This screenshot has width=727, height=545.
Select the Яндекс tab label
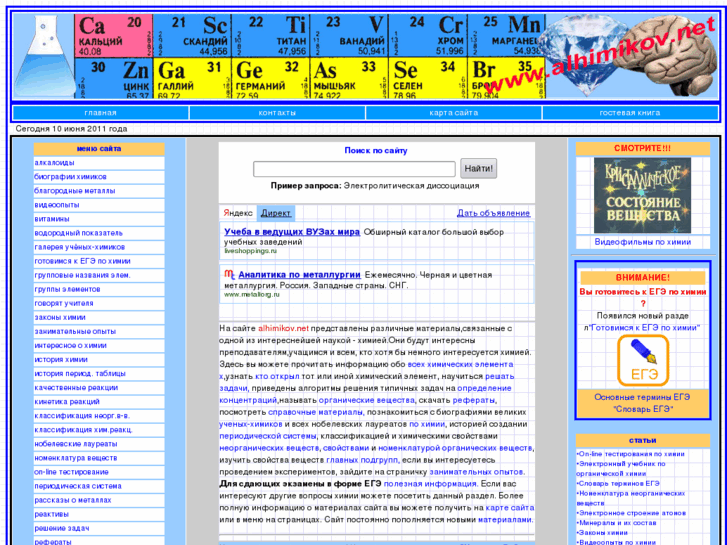click(238, 213)
